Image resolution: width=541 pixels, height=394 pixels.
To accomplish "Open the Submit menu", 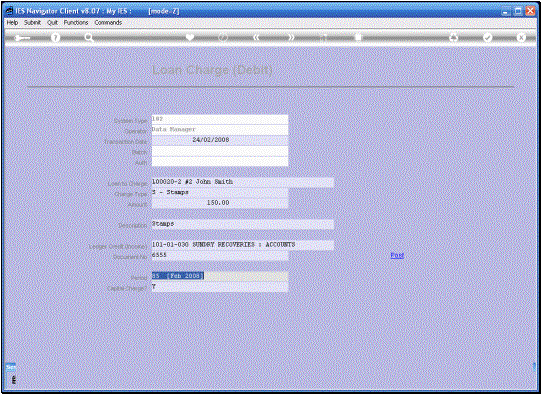I will pyautogui.click(x=32, y=22).
